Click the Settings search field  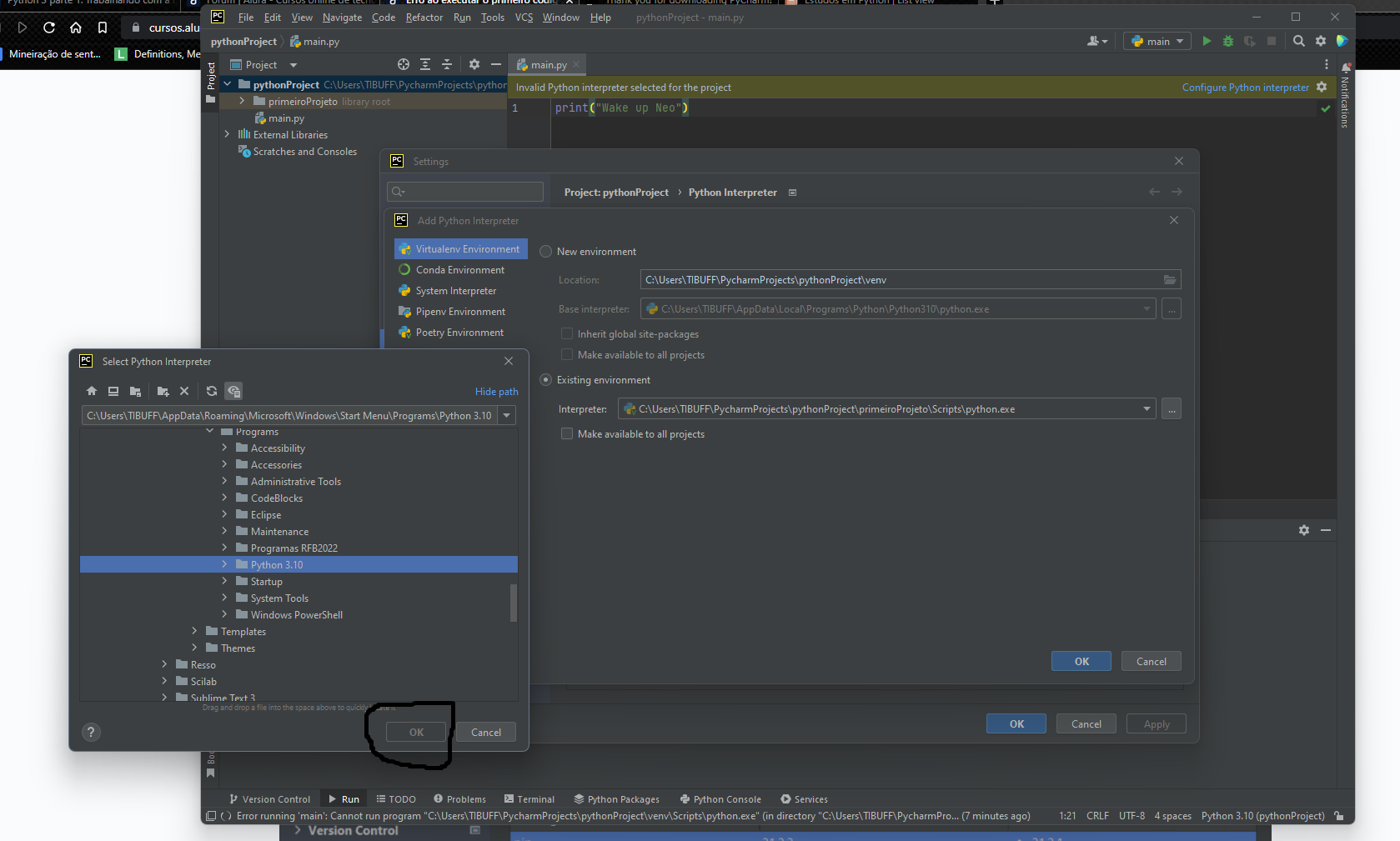point(465,192)
